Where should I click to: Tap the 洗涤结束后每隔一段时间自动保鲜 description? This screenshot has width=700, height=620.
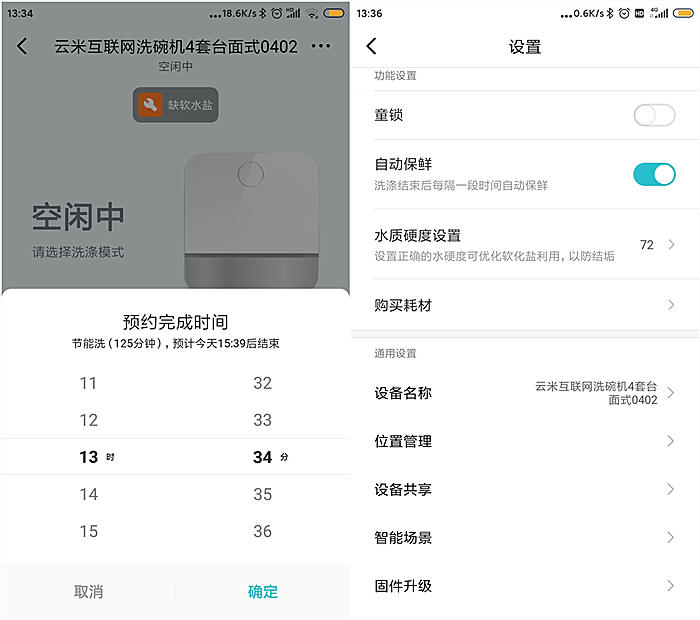click(x=461, y=185)
